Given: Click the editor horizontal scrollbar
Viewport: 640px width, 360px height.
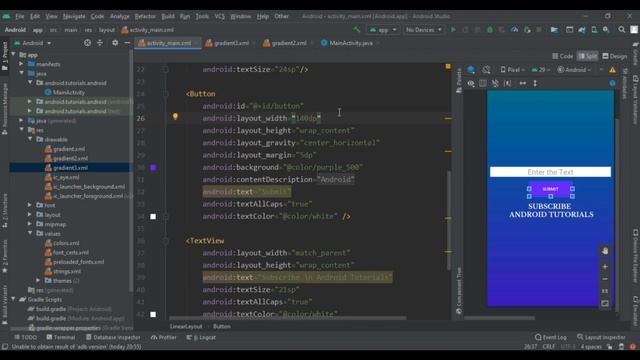Looking at the screenshot, I should (288, 318).
